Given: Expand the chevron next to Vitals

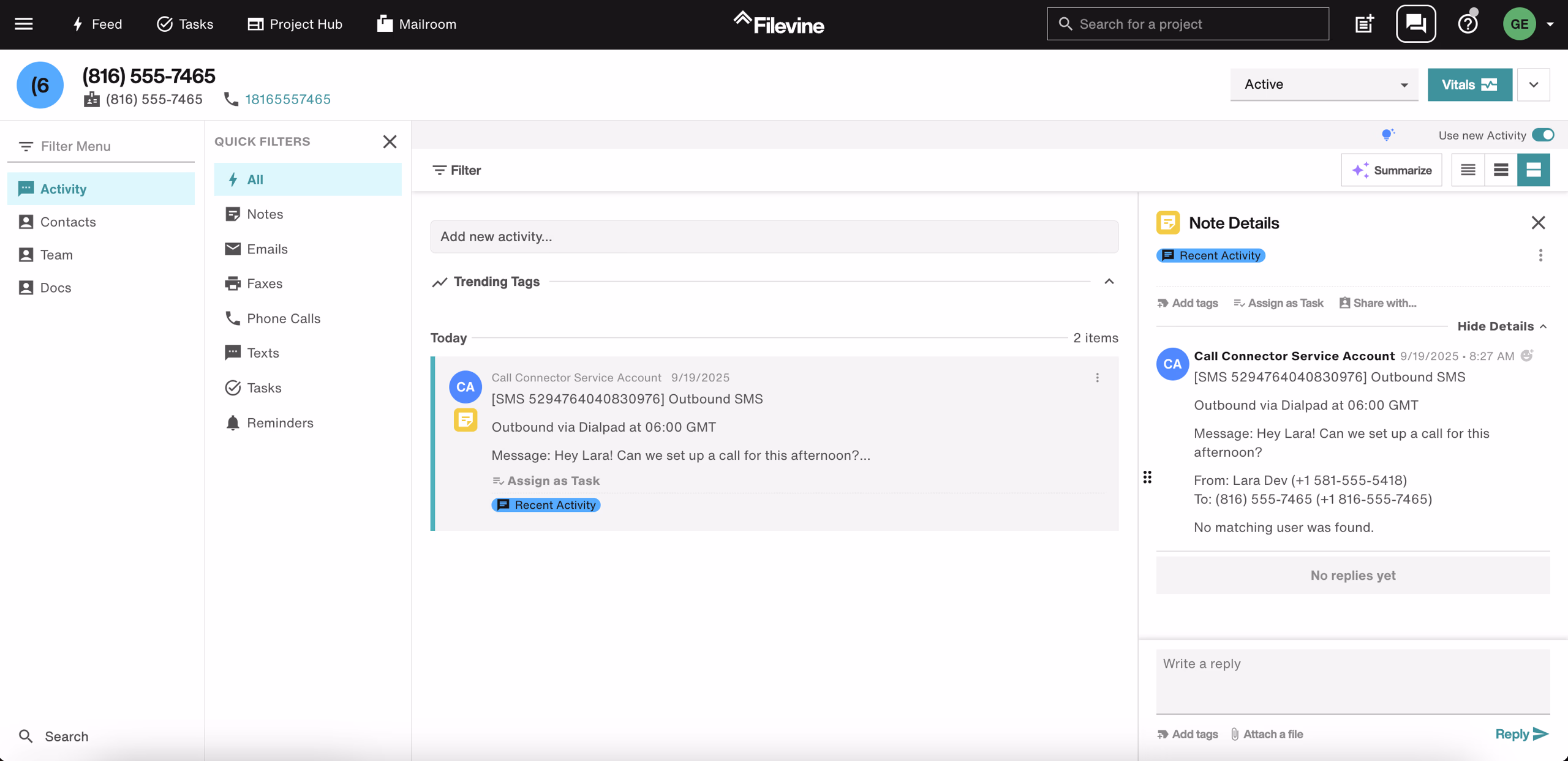Looking at the screenshot, I should pos(1534,84).
